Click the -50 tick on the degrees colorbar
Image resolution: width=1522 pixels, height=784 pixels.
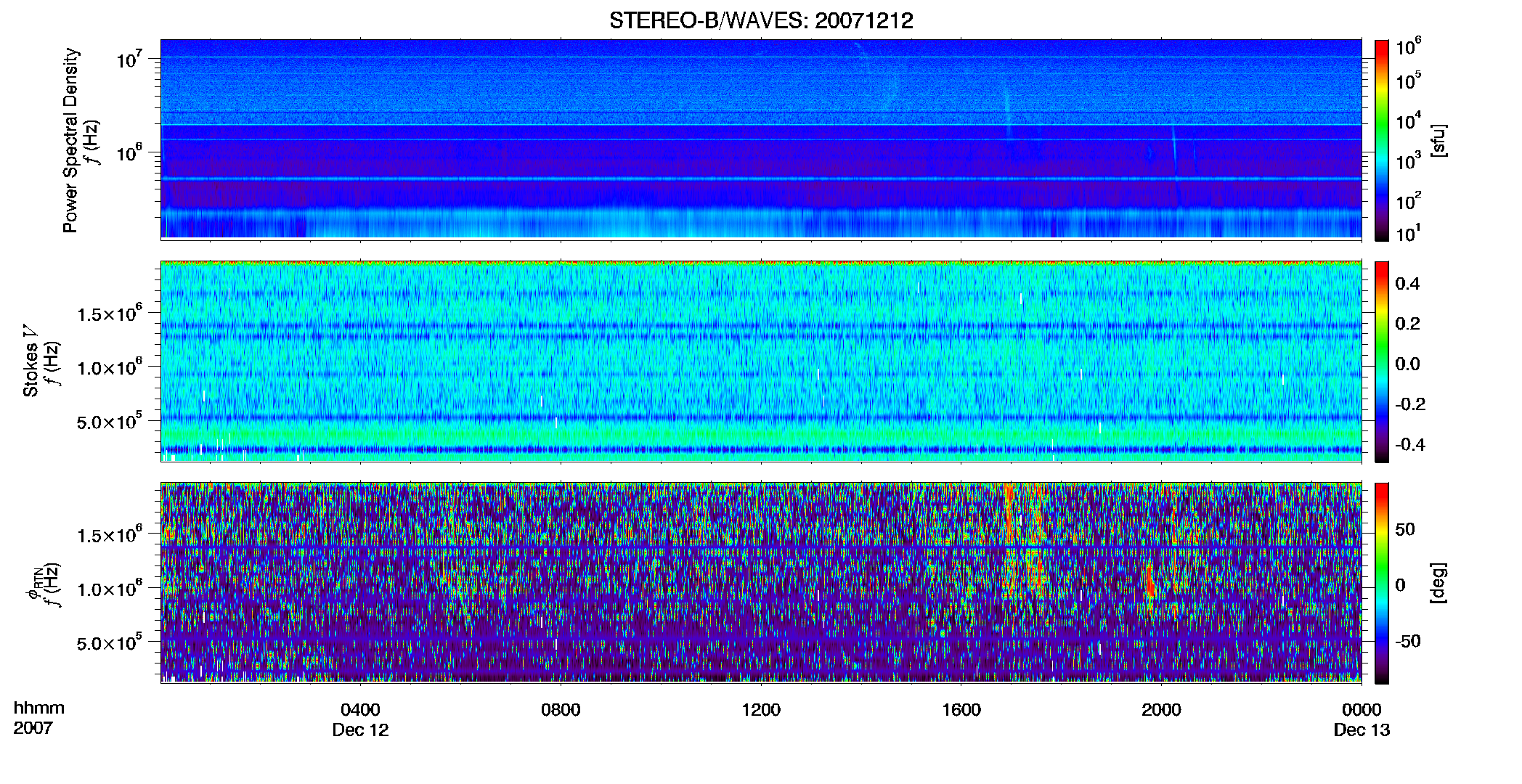point(1408,642)
